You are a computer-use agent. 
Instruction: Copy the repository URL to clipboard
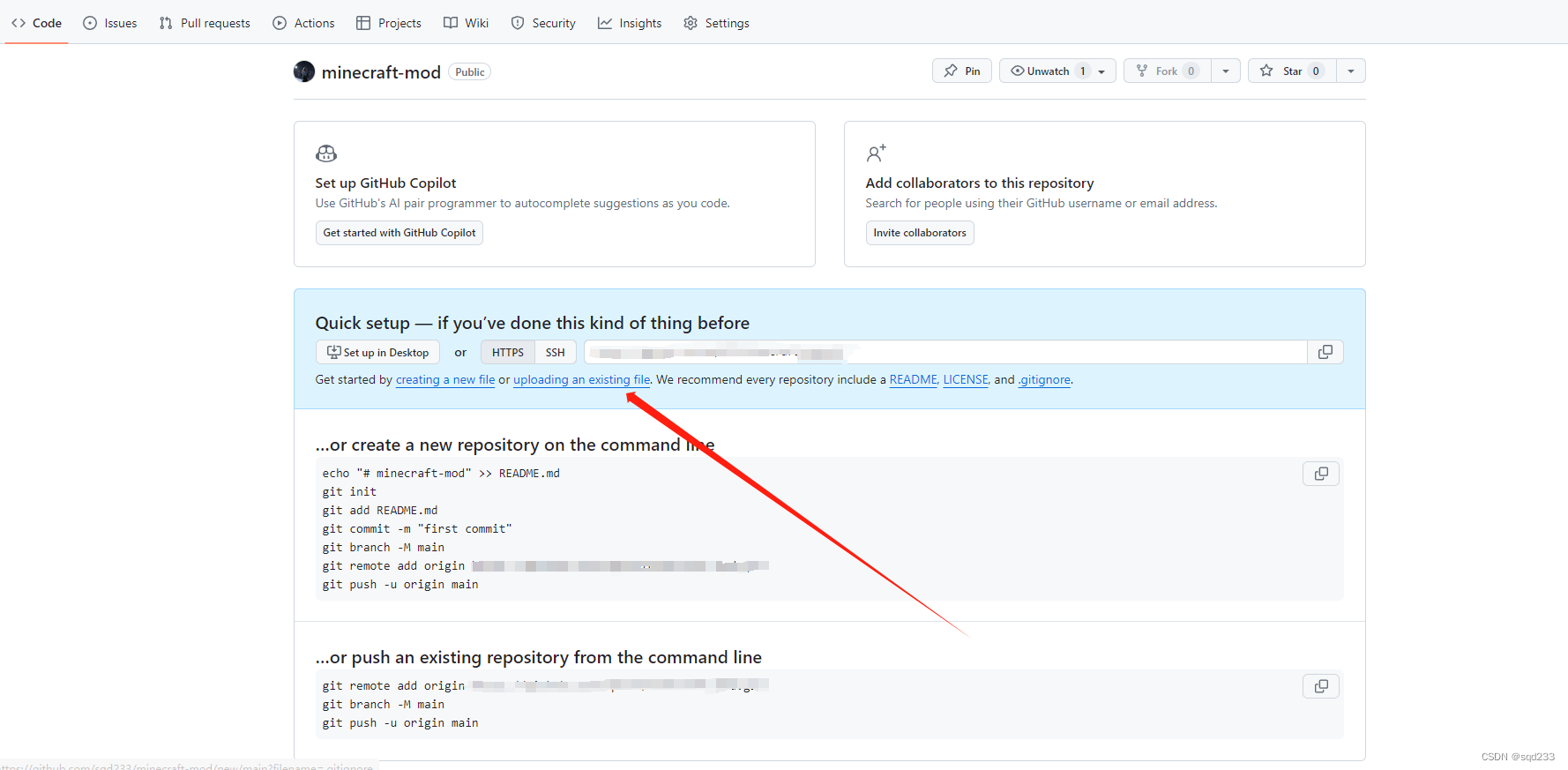click(1325, 352)
